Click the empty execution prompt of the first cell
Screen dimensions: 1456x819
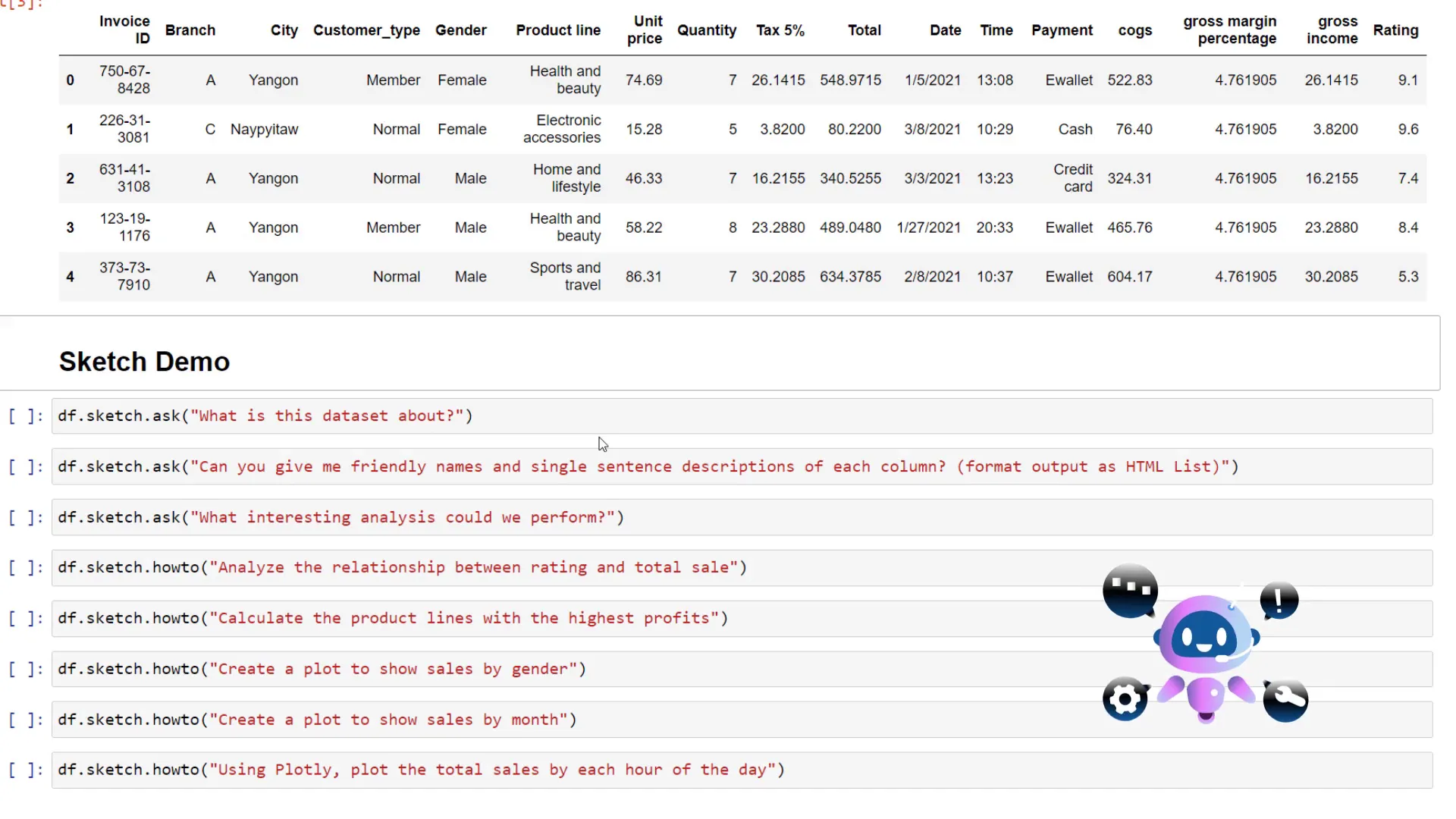pos(24,416)
